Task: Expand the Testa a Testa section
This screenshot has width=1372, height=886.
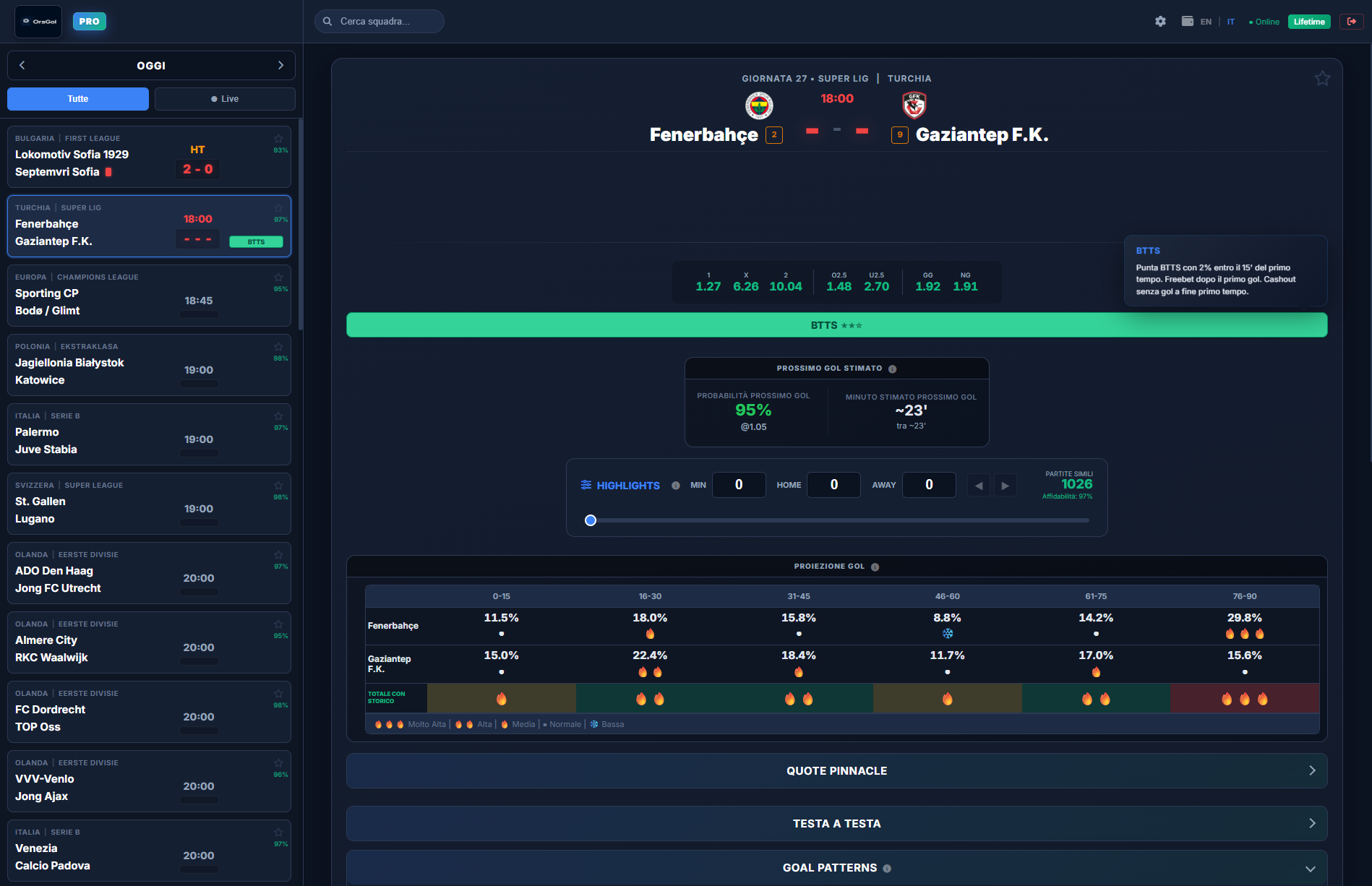Action: pyautogui.click(x=836, y=824)
